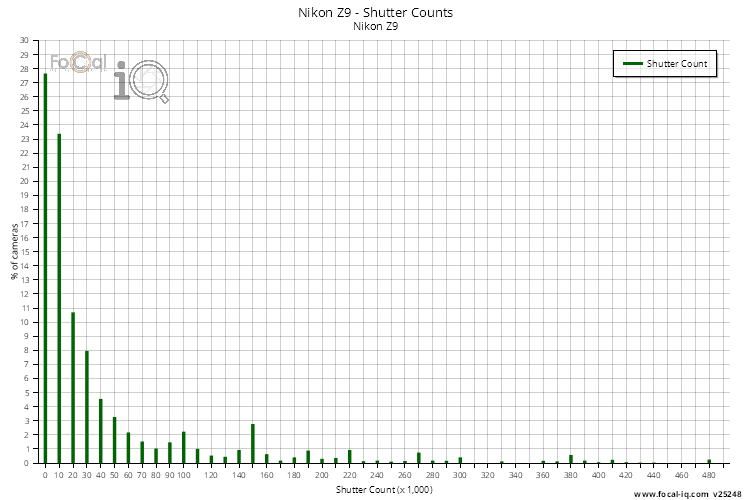Select the bar at shutter count 270

pos(419,458)
